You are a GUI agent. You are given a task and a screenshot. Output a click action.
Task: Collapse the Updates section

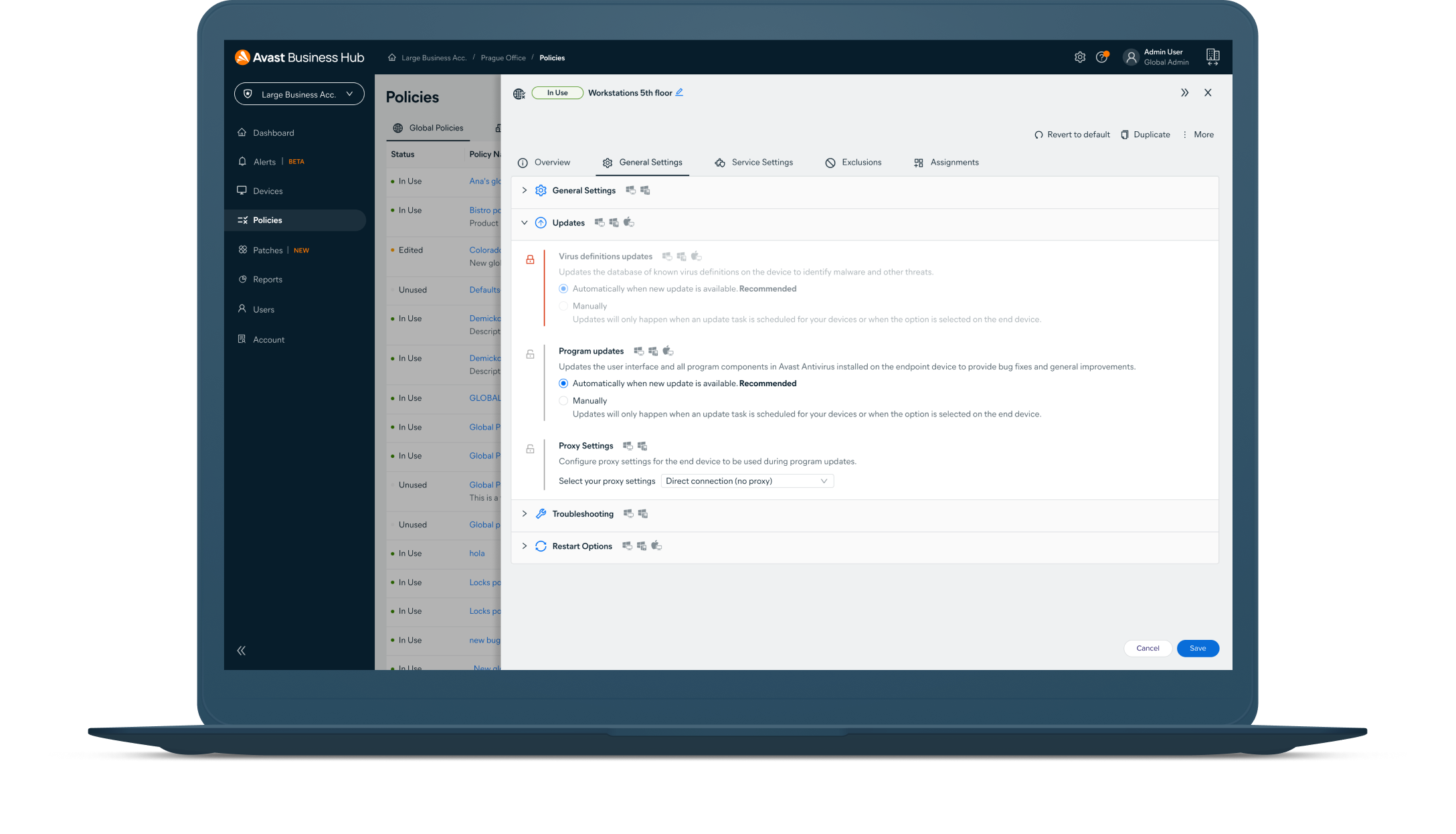(x=524, y=222)
